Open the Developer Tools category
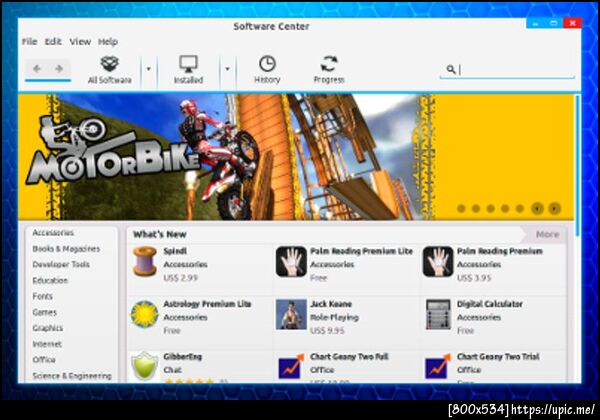The height and width of the screenshot is (420, 600). [x=61, y=264]
